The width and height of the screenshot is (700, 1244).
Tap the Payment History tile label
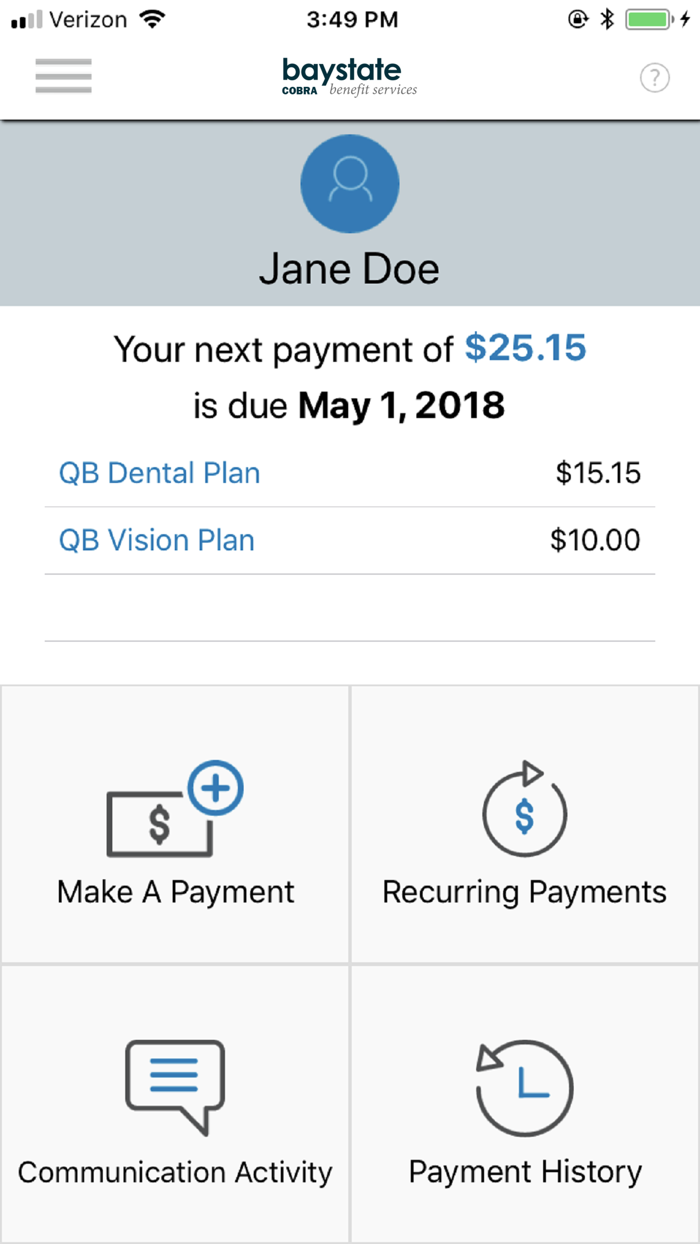point(525,1171)
